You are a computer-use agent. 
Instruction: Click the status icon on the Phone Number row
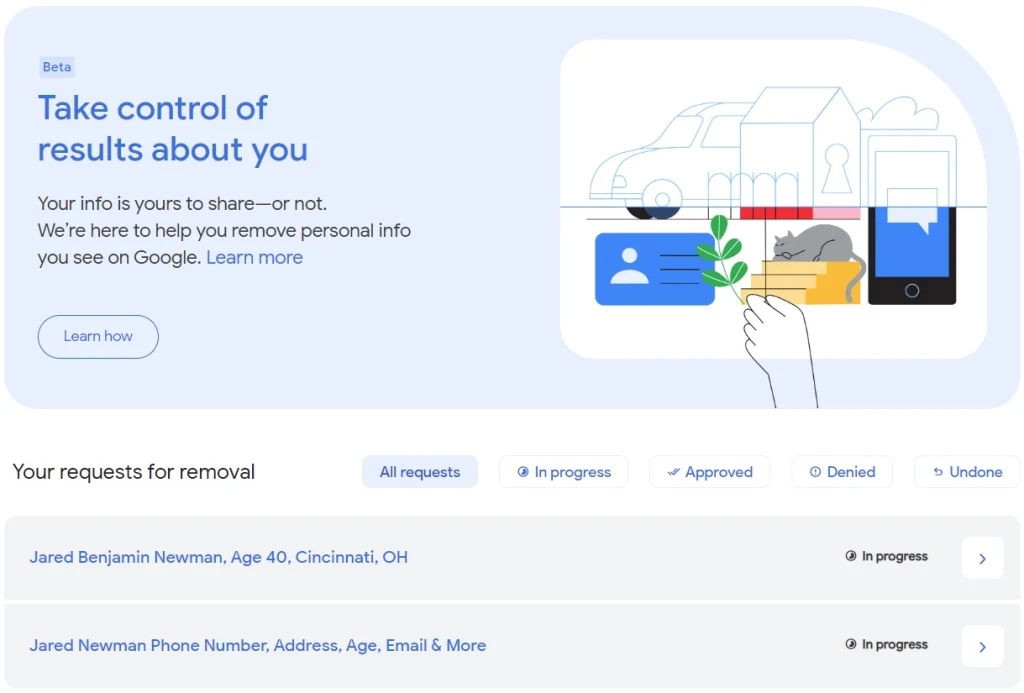[851, 645]
